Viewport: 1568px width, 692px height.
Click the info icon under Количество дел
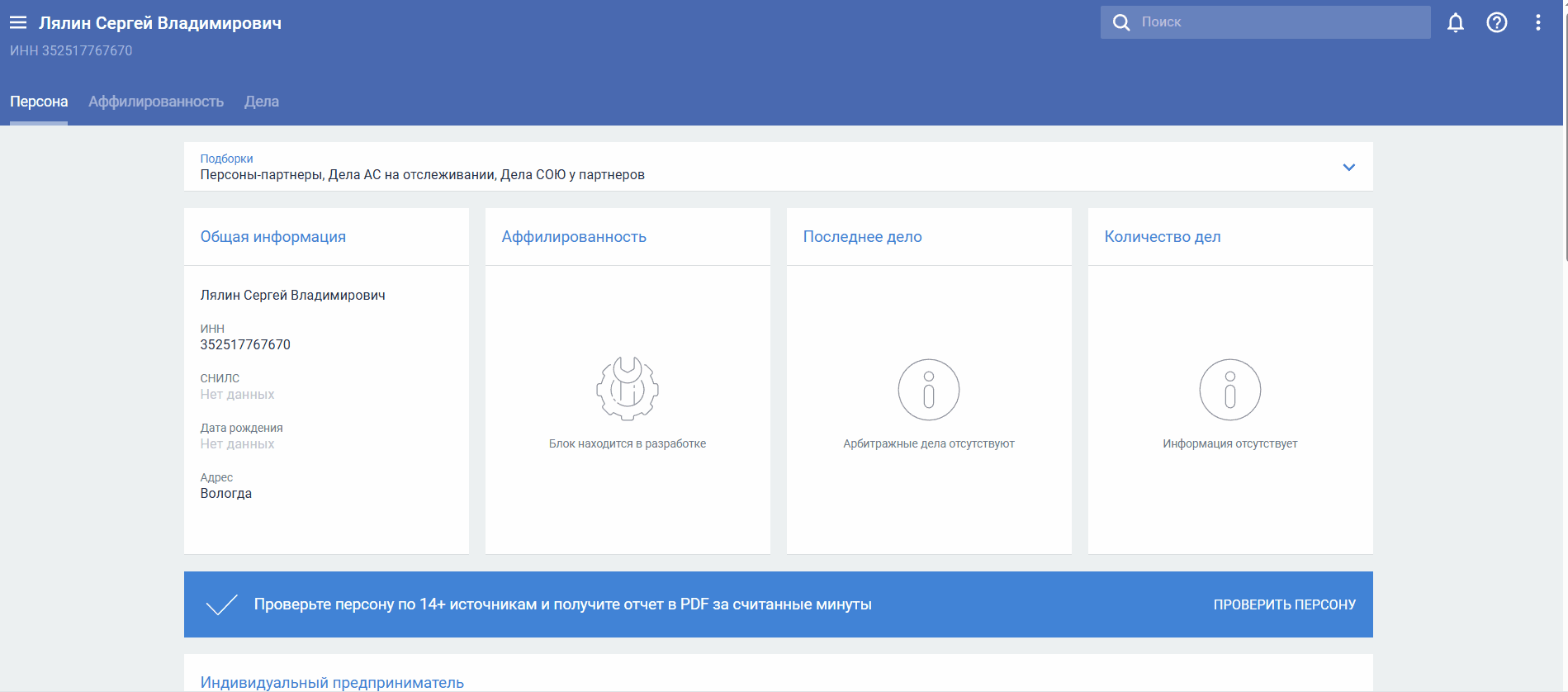click(x=1229, y=390)
